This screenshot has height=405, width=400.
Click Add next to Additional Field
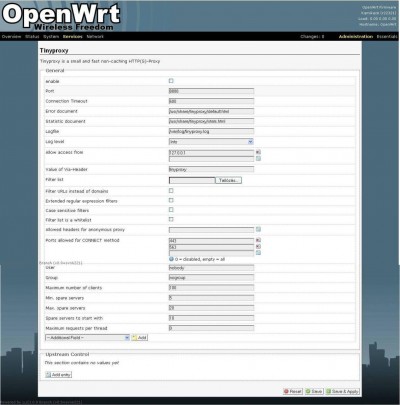[x=140, y=338]
